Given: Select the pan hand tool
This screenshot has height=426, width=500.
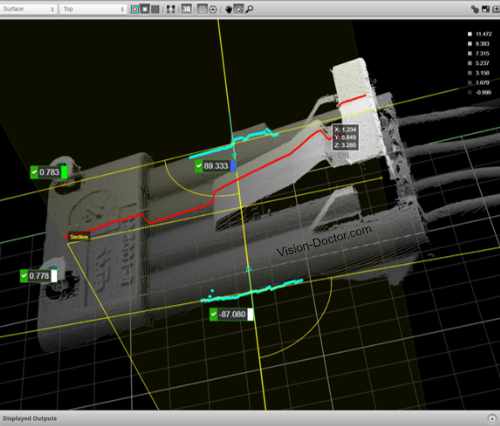Looking at the screenshot, I should point(229,9).
